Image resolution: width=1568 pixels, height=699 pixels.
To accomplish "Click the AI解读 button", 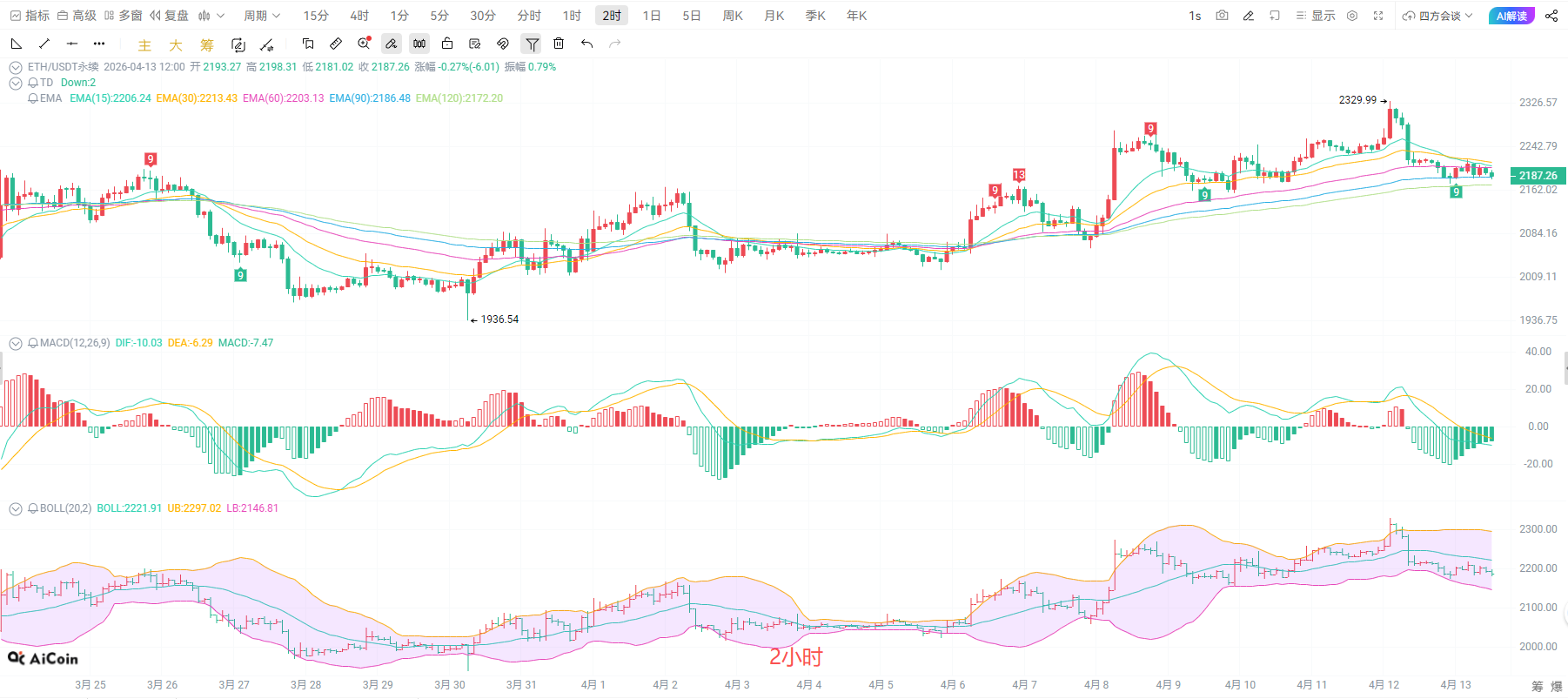I will coord(1512,16).
